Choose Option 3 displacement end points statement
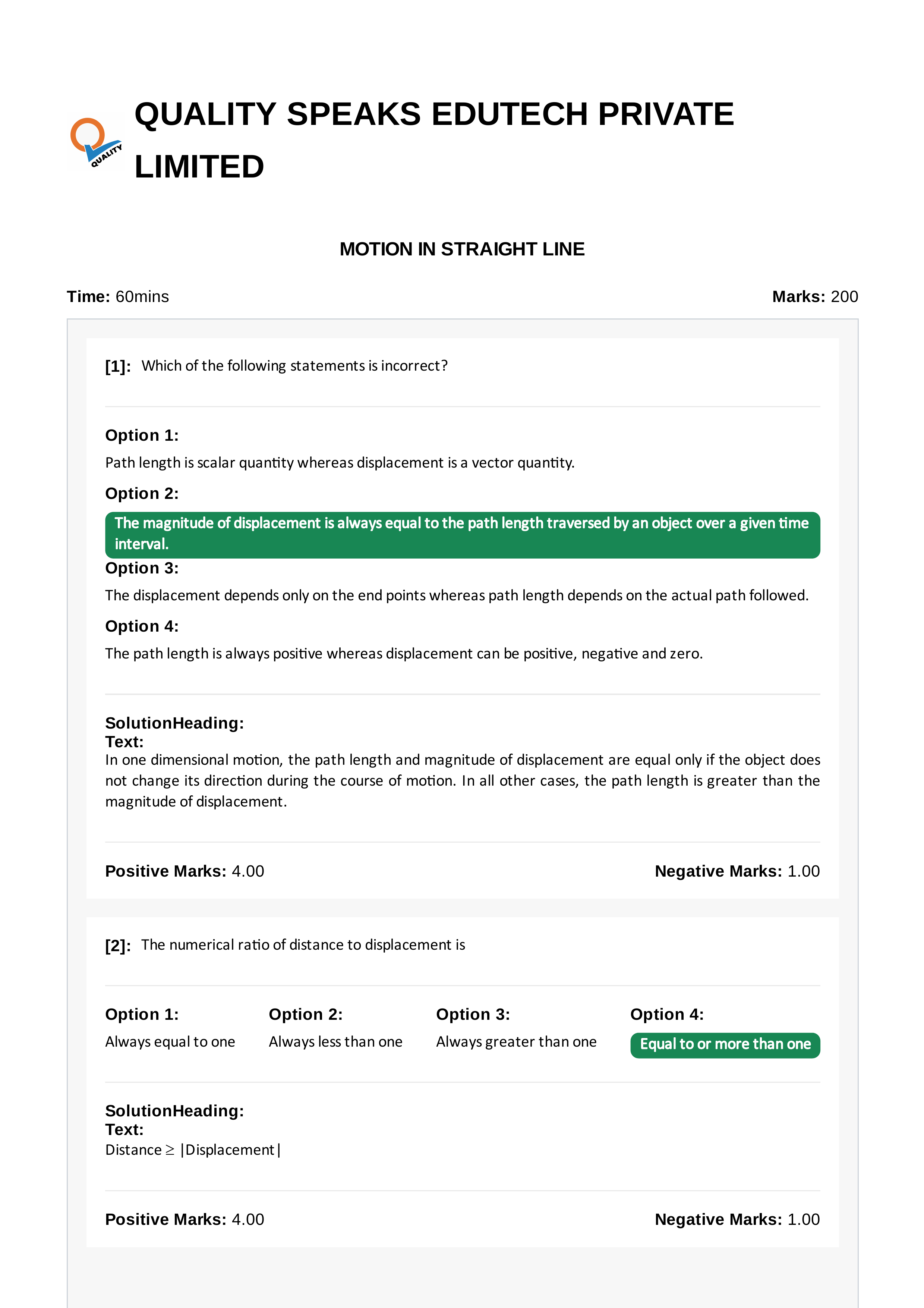This screenshot has height=1308, width=924. click(457, 595)
